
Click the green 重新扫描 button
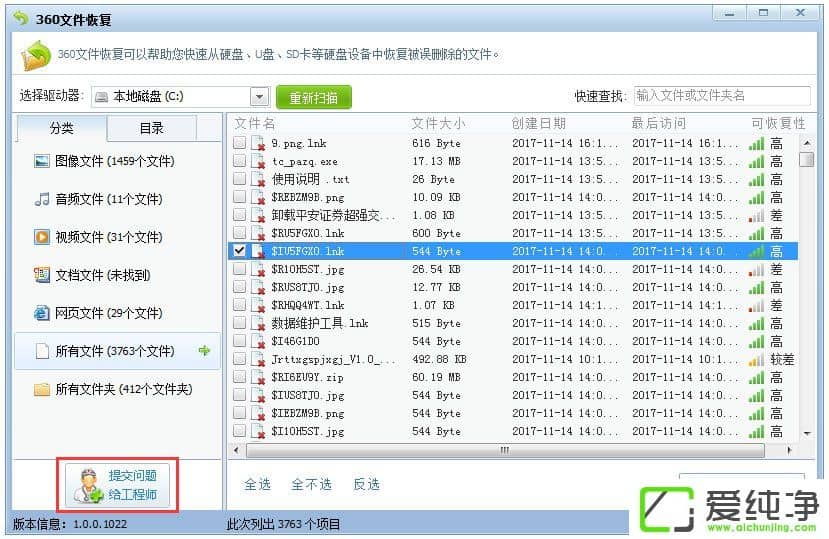tap(313, 97)
